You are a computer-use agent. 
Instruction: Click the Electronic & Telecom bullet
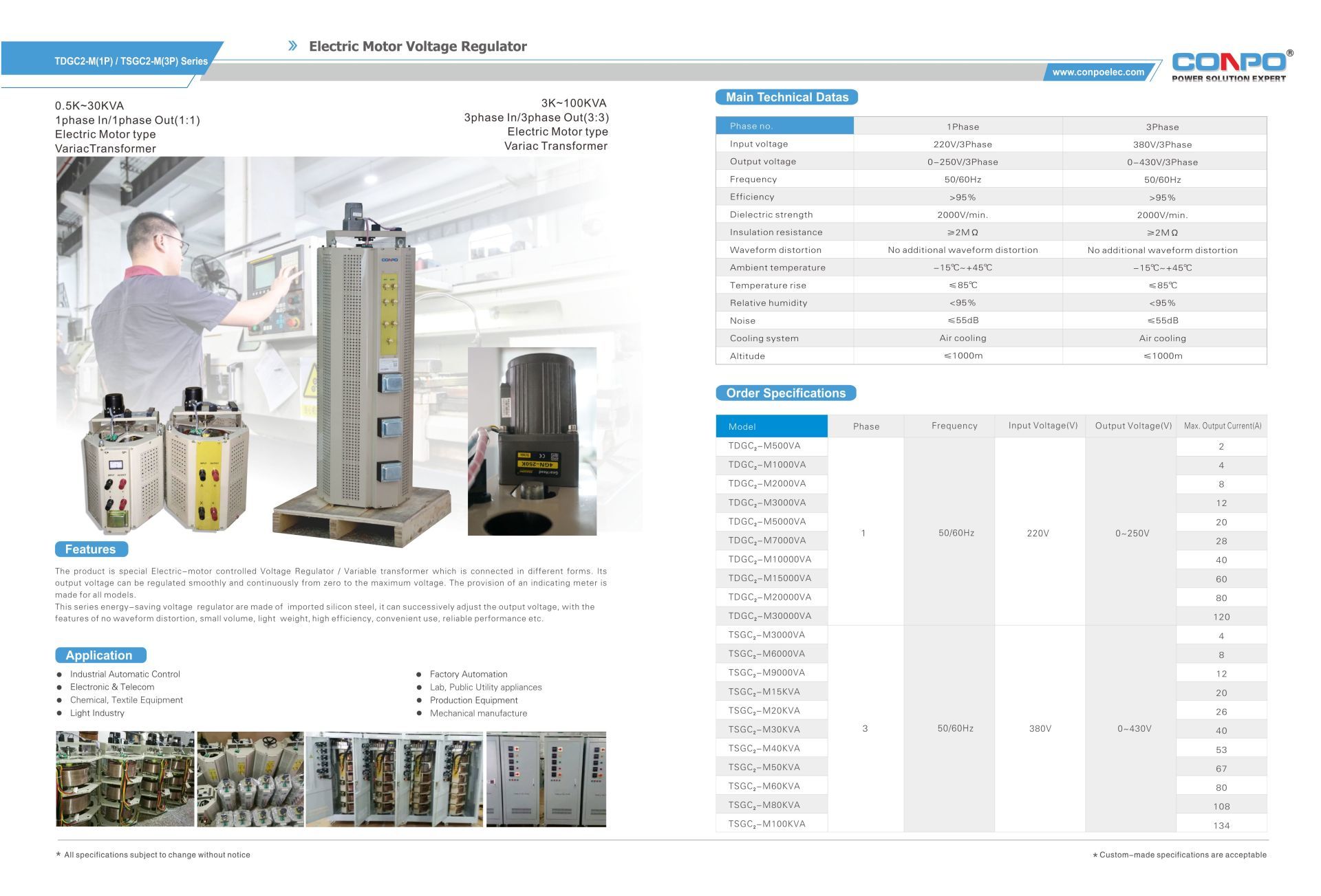[112, 687]
